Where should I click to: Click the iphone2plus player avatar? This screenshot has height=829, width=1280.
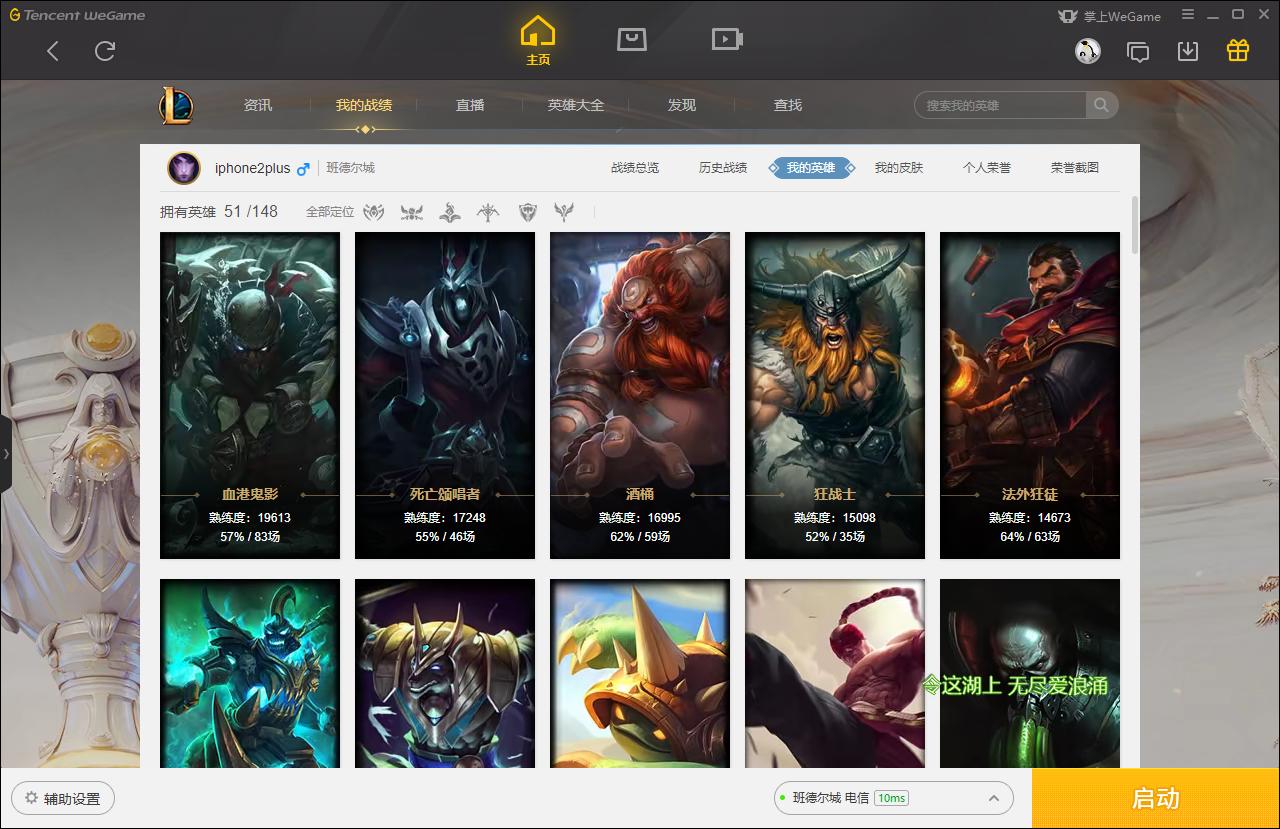coord(184,168)
